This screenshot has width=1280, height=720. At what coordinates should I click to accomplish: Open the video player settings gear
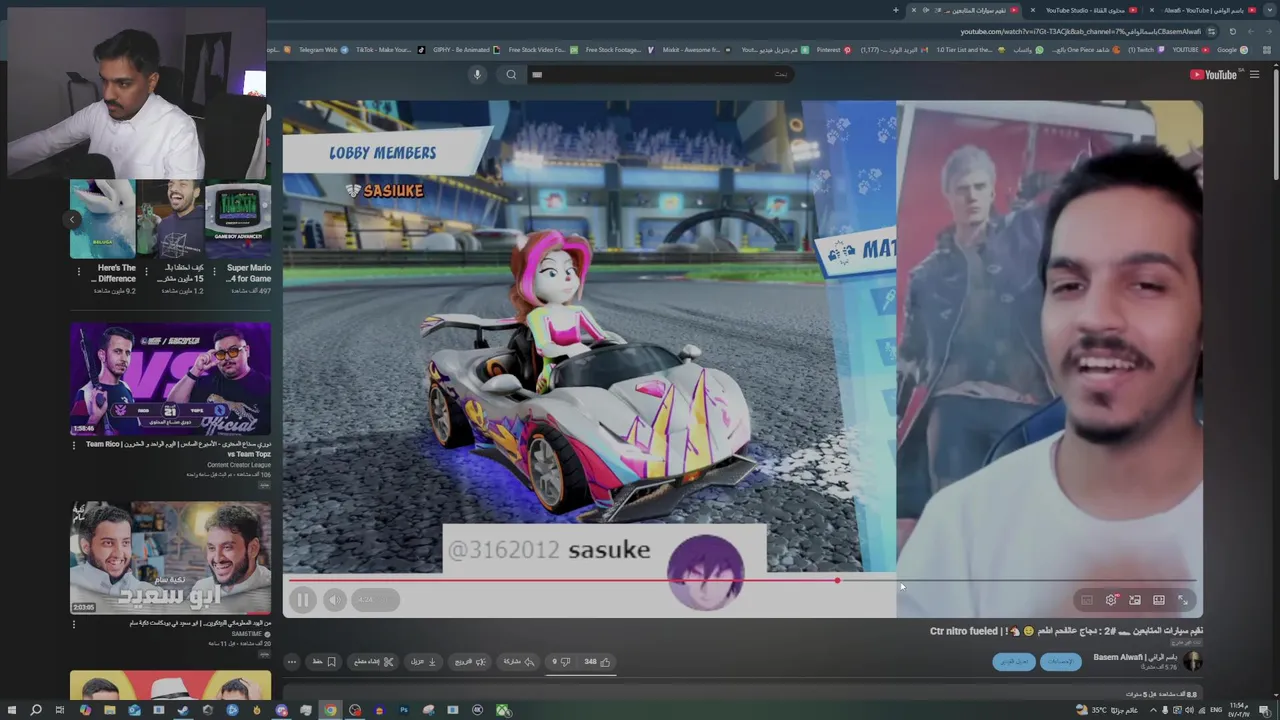click(1111, 600)
